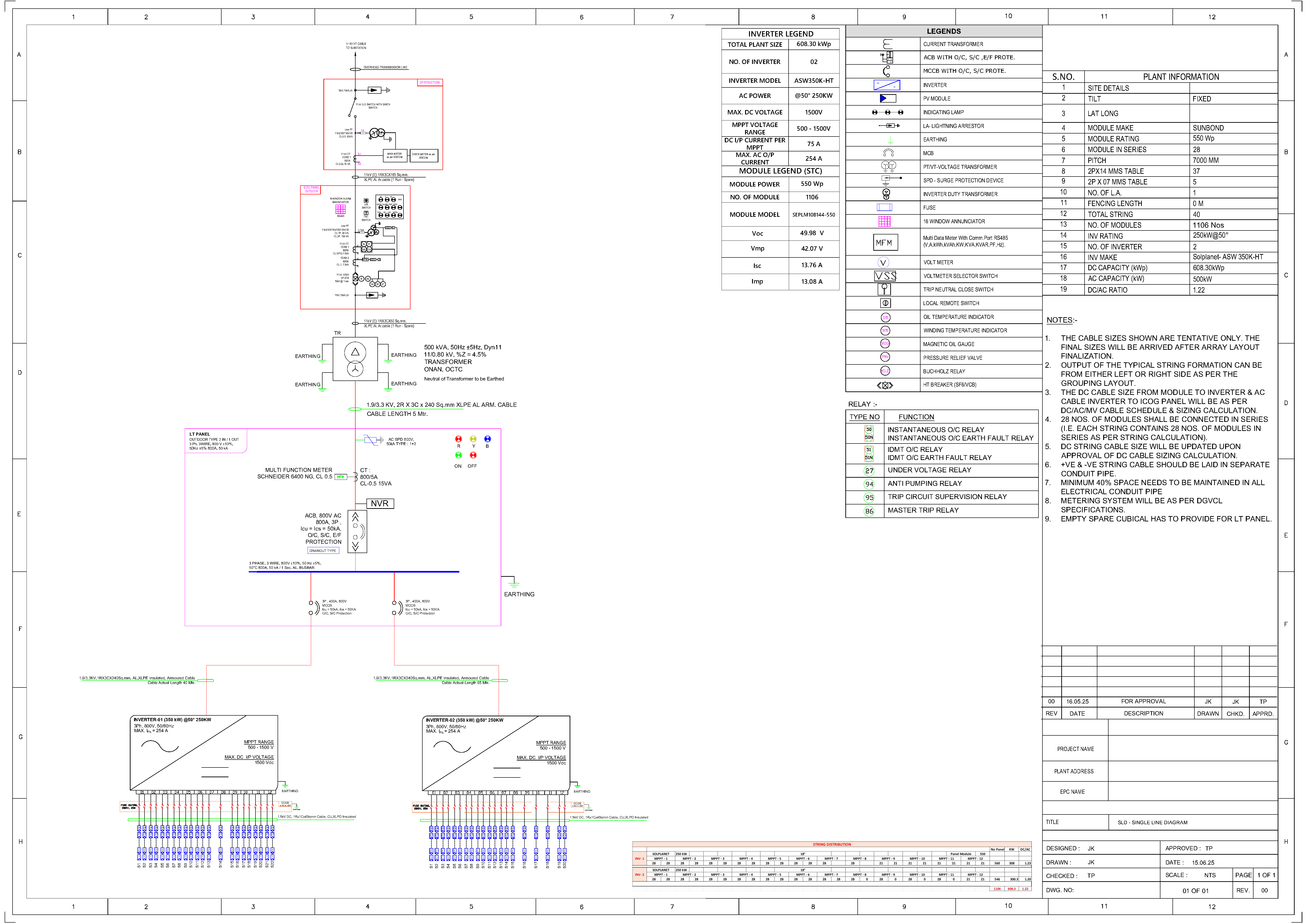
Task: Click the PLANT INFORMATION table header
Action: point(1181,77)
